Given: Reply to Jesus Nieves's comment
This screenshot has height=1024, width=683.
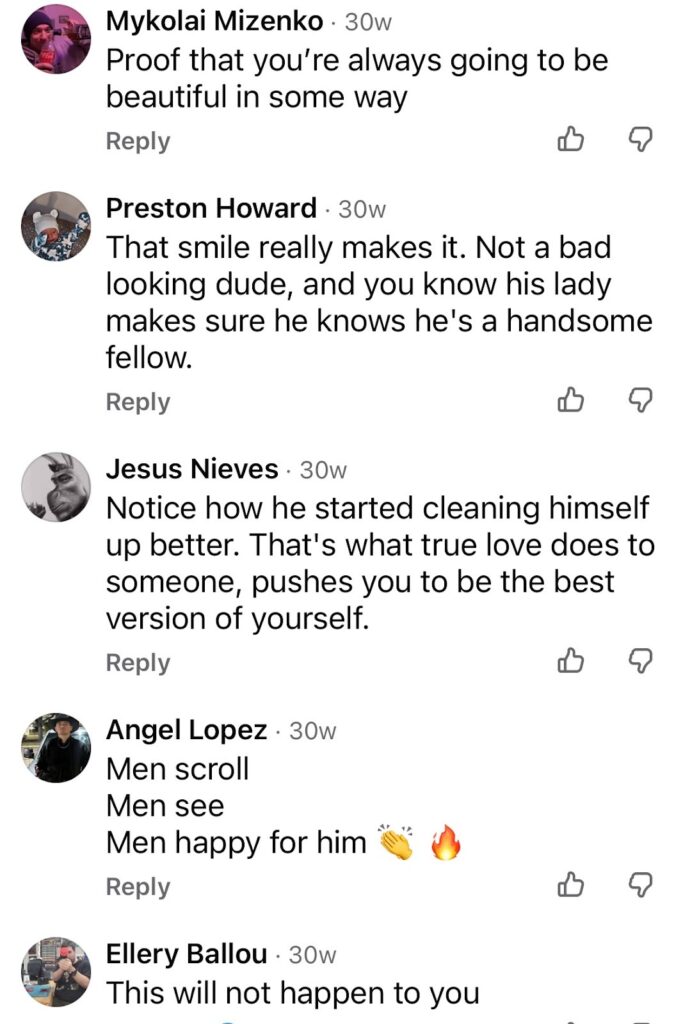Looking at the screenshot, I should (138, 662).
